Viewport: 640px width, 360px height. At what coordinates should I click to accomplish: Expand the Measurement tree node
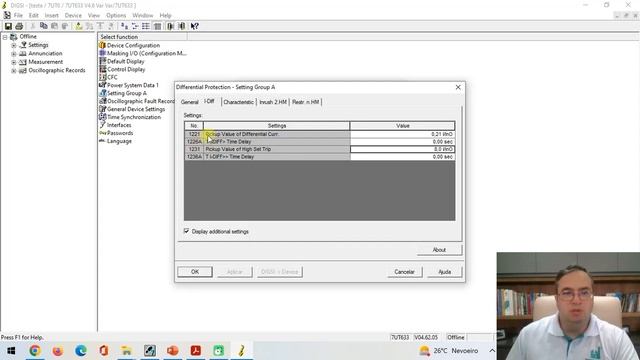click(14, 62)
